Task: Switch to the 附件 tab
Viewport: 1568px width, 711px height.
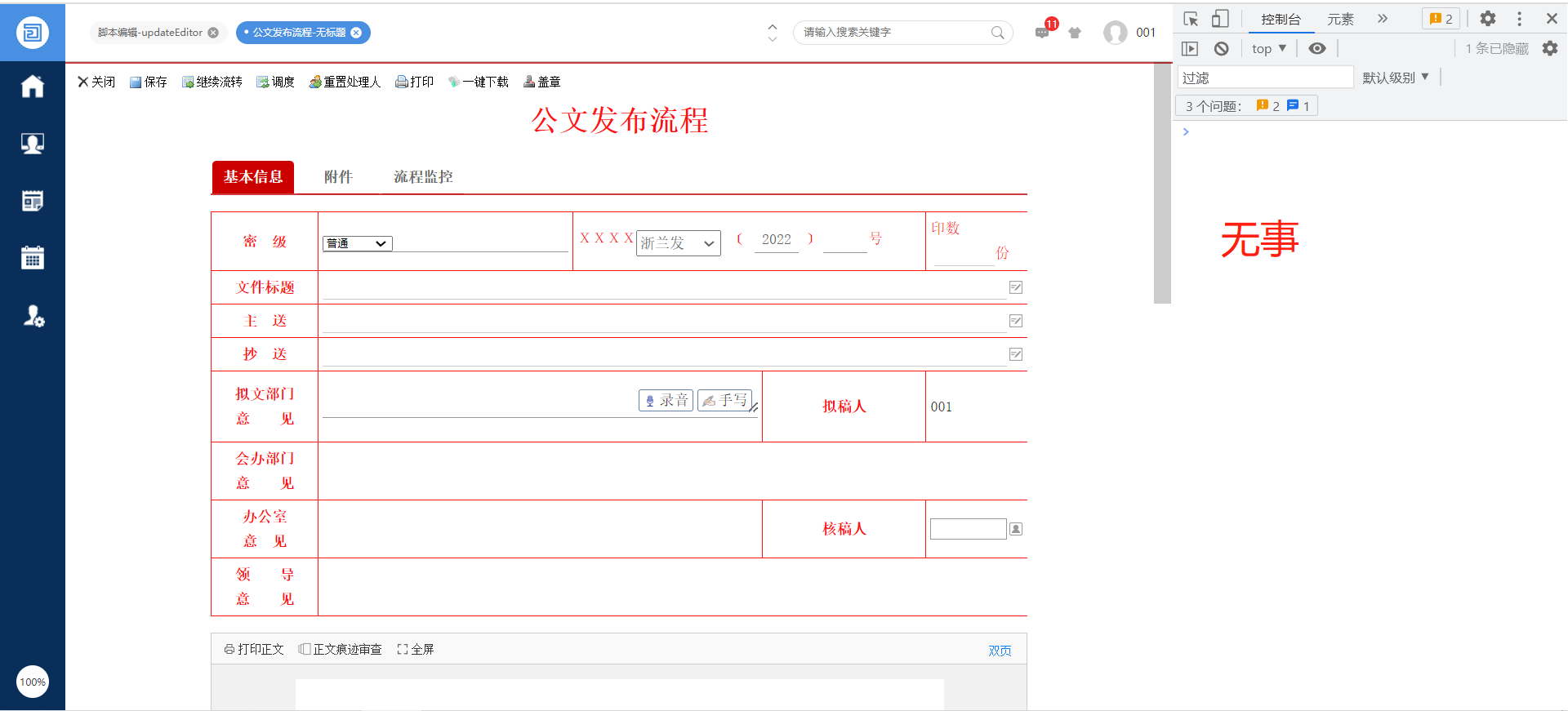Action: pos(338,177)
